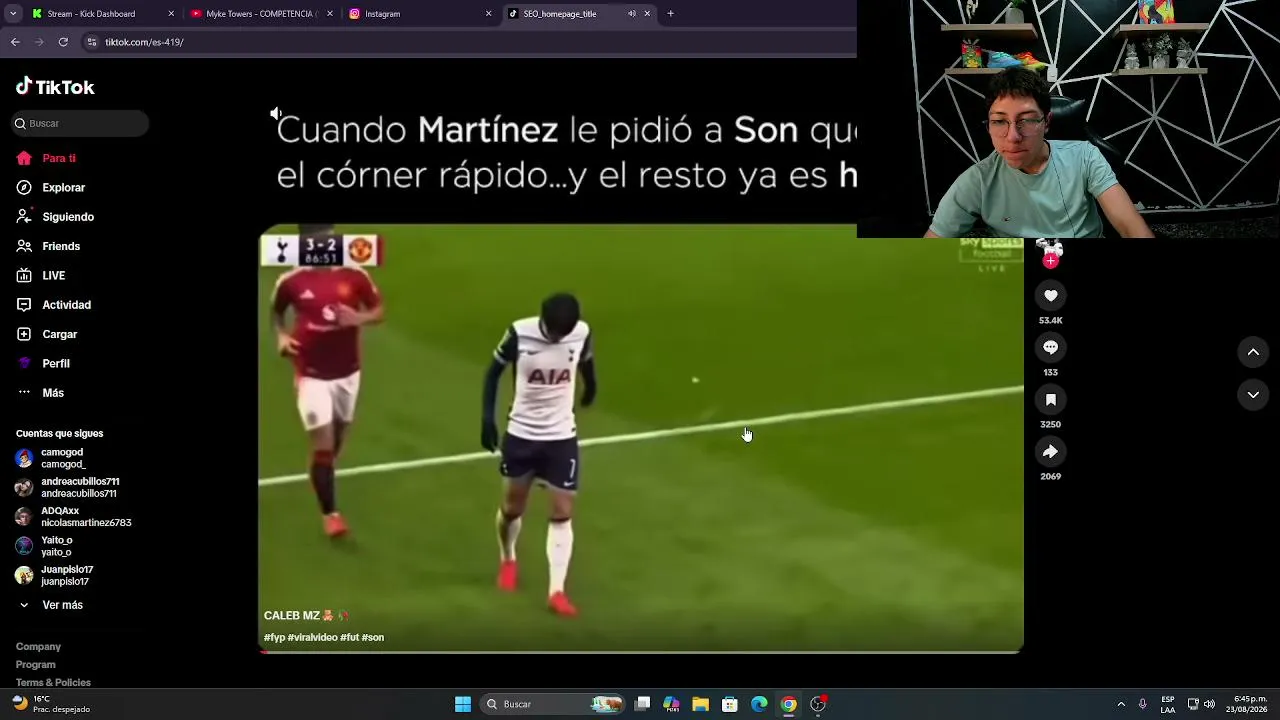The width and height of the screenshot is (1280, 720).
Task: Click the #fut hashtag
Action: pos(349,637)
